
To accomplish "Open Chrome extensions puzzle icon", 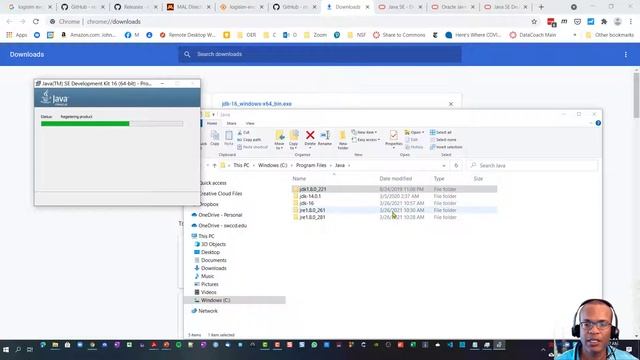I will 604,22.
